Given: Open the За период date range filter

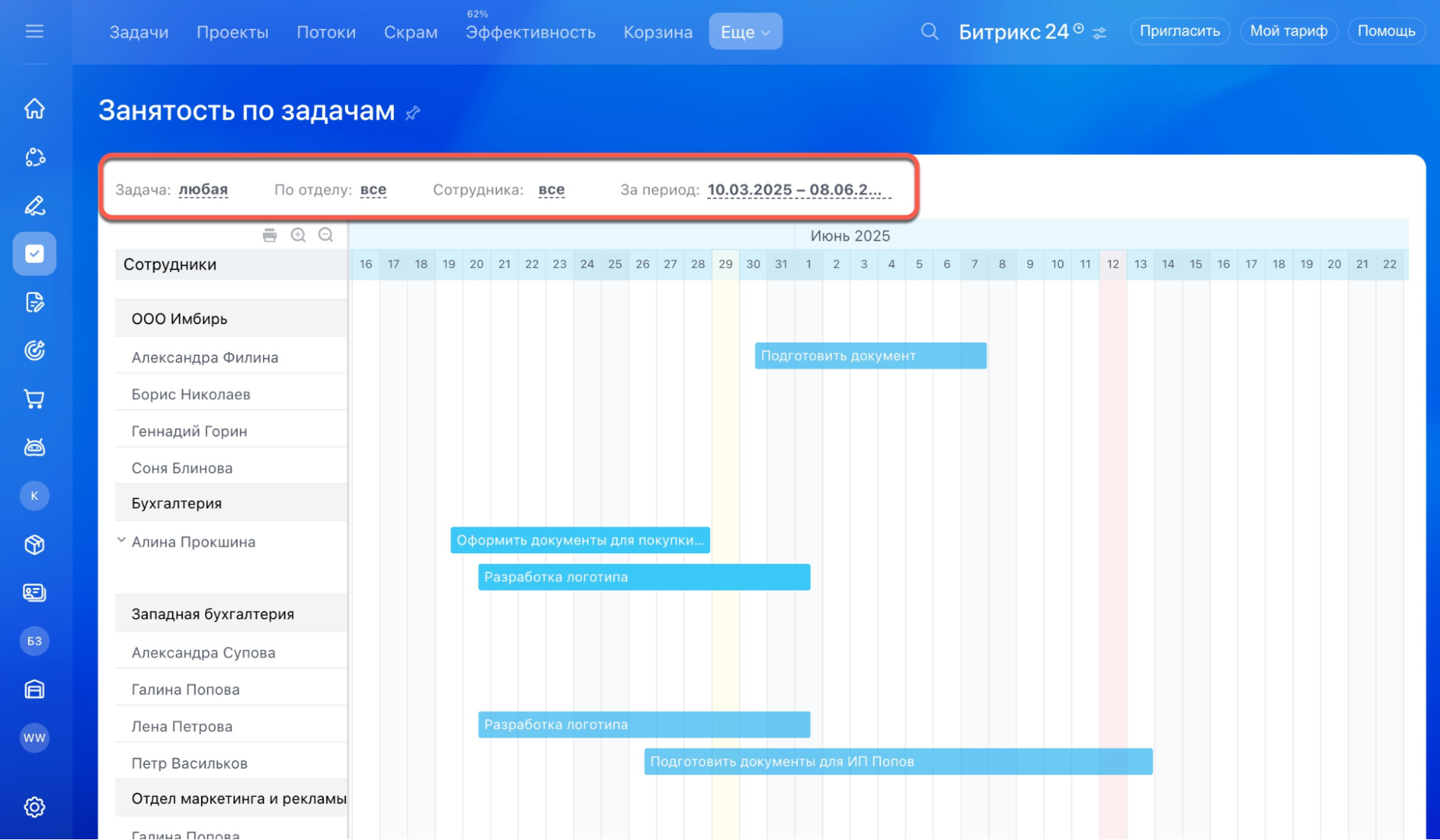Looking at the screenshot, I should pos(794,189).
